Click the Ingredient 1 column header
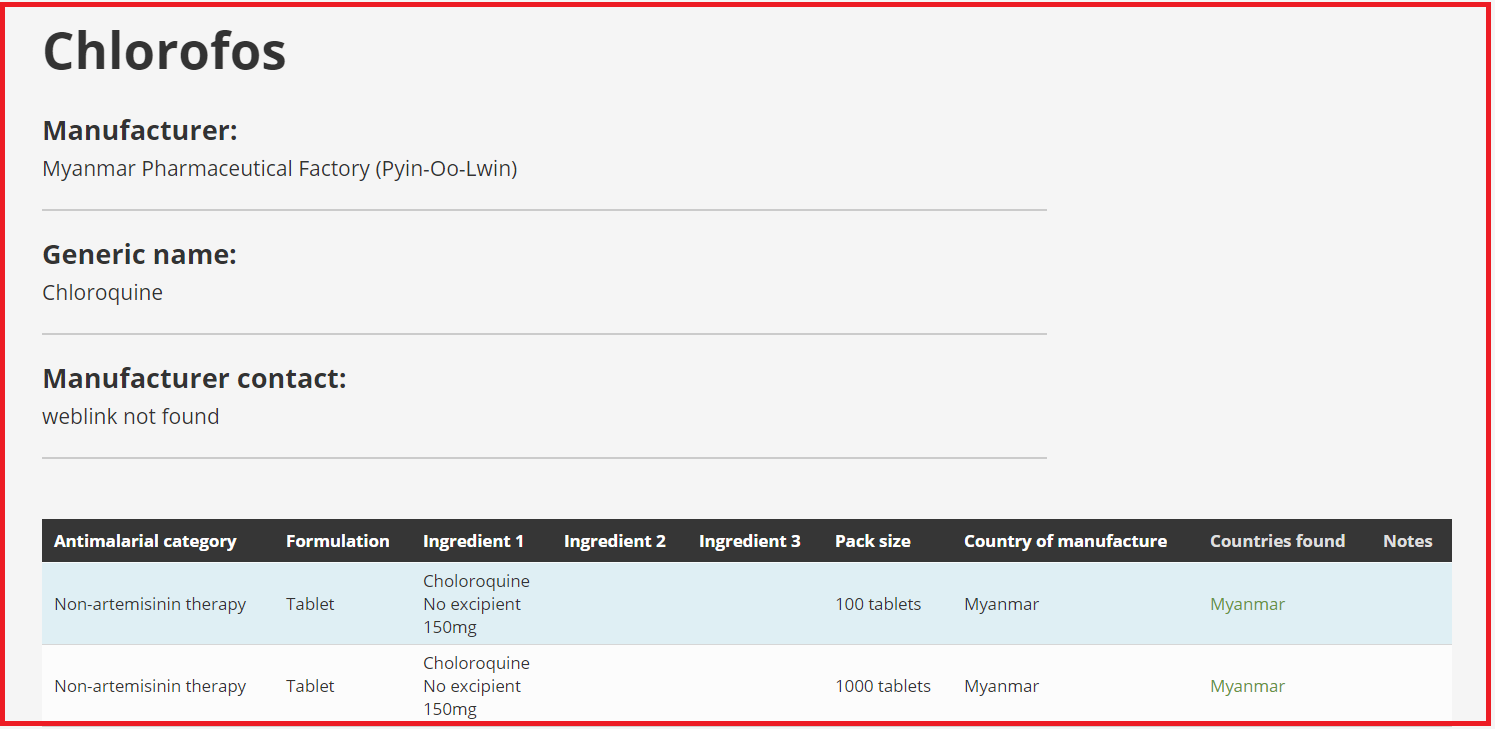The image size is (1496, 729). click(473, 541)
